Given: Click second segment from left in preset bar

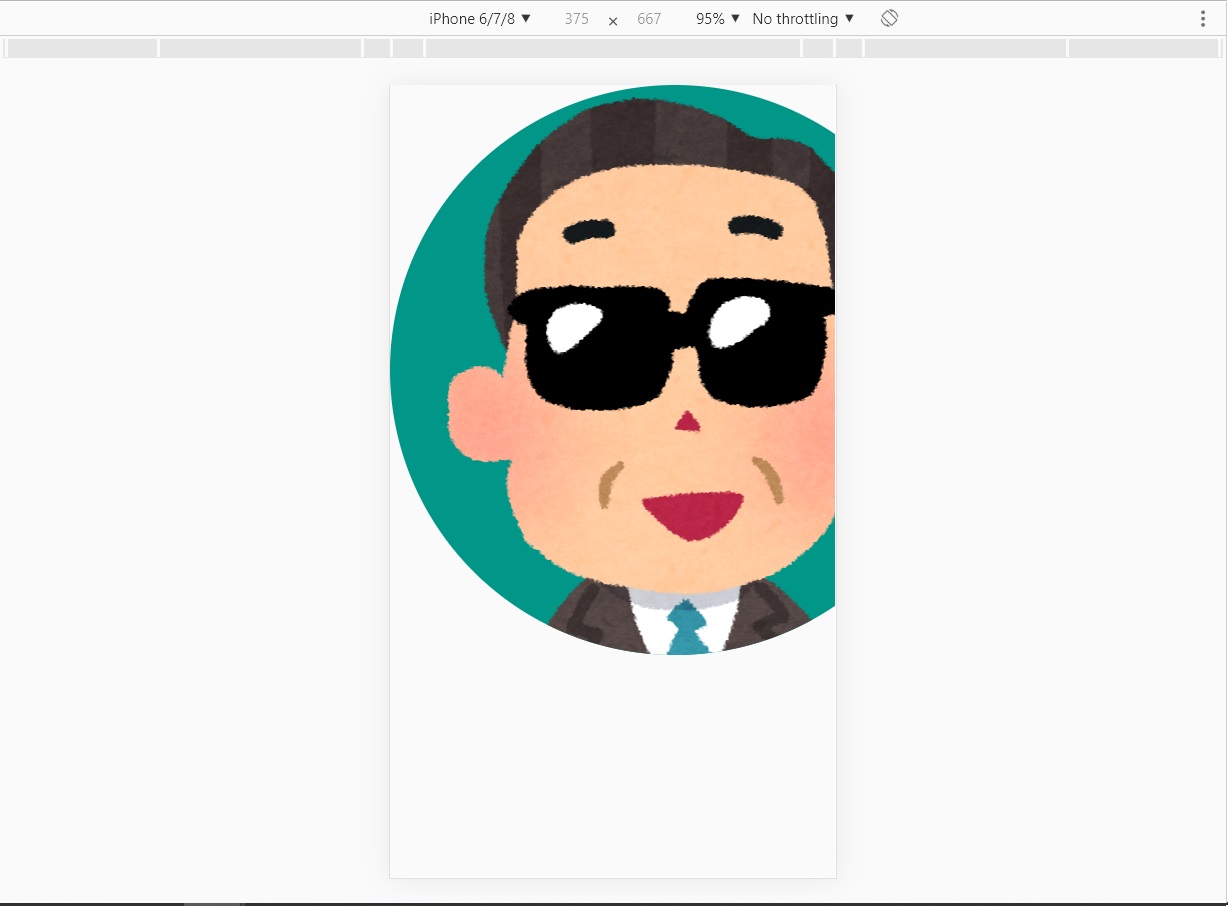Looking at the screenshot, I should pos(260,48).
